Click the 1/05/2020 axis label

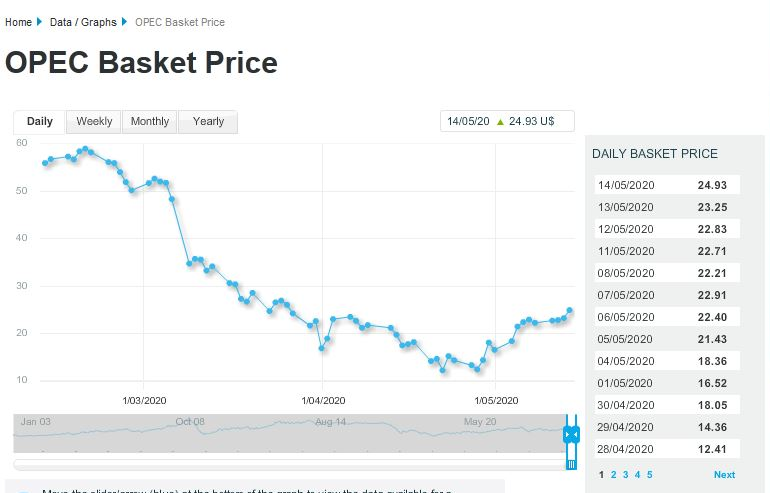pos(496,401)
